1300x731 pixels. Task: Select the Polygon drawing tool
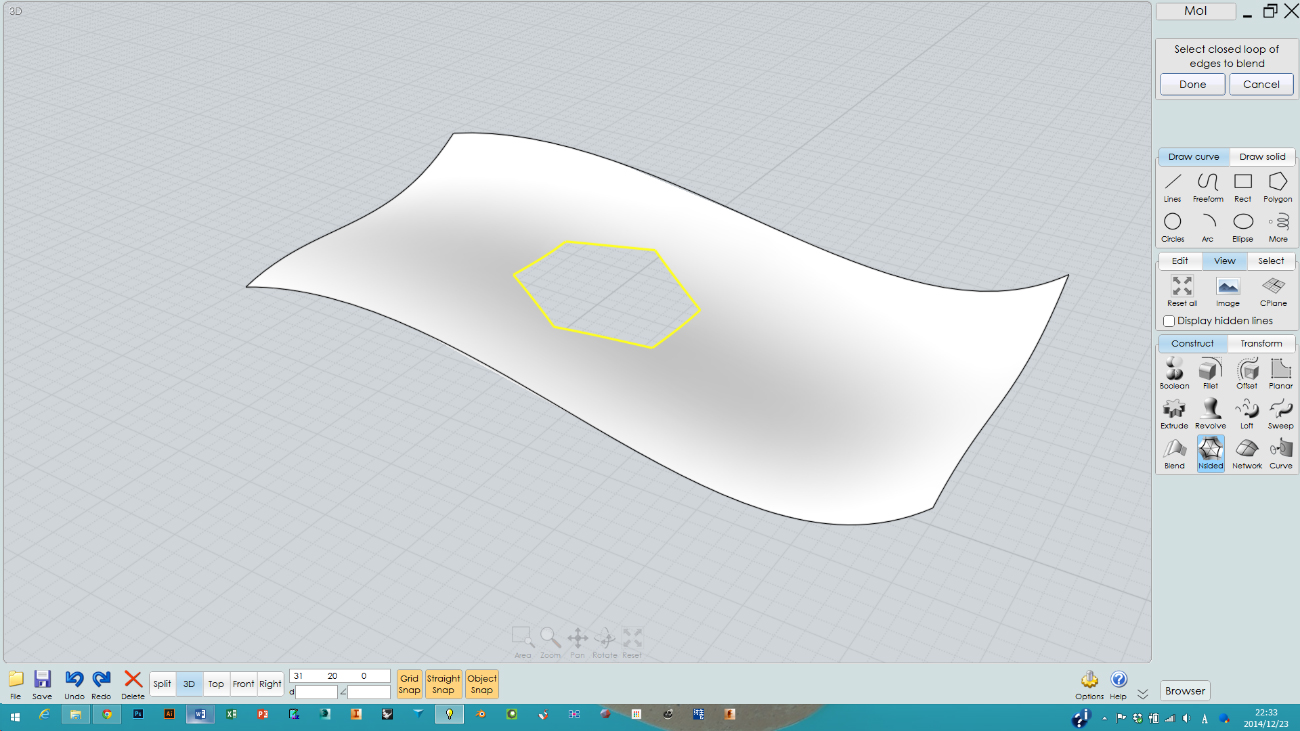pos(1278,186)
